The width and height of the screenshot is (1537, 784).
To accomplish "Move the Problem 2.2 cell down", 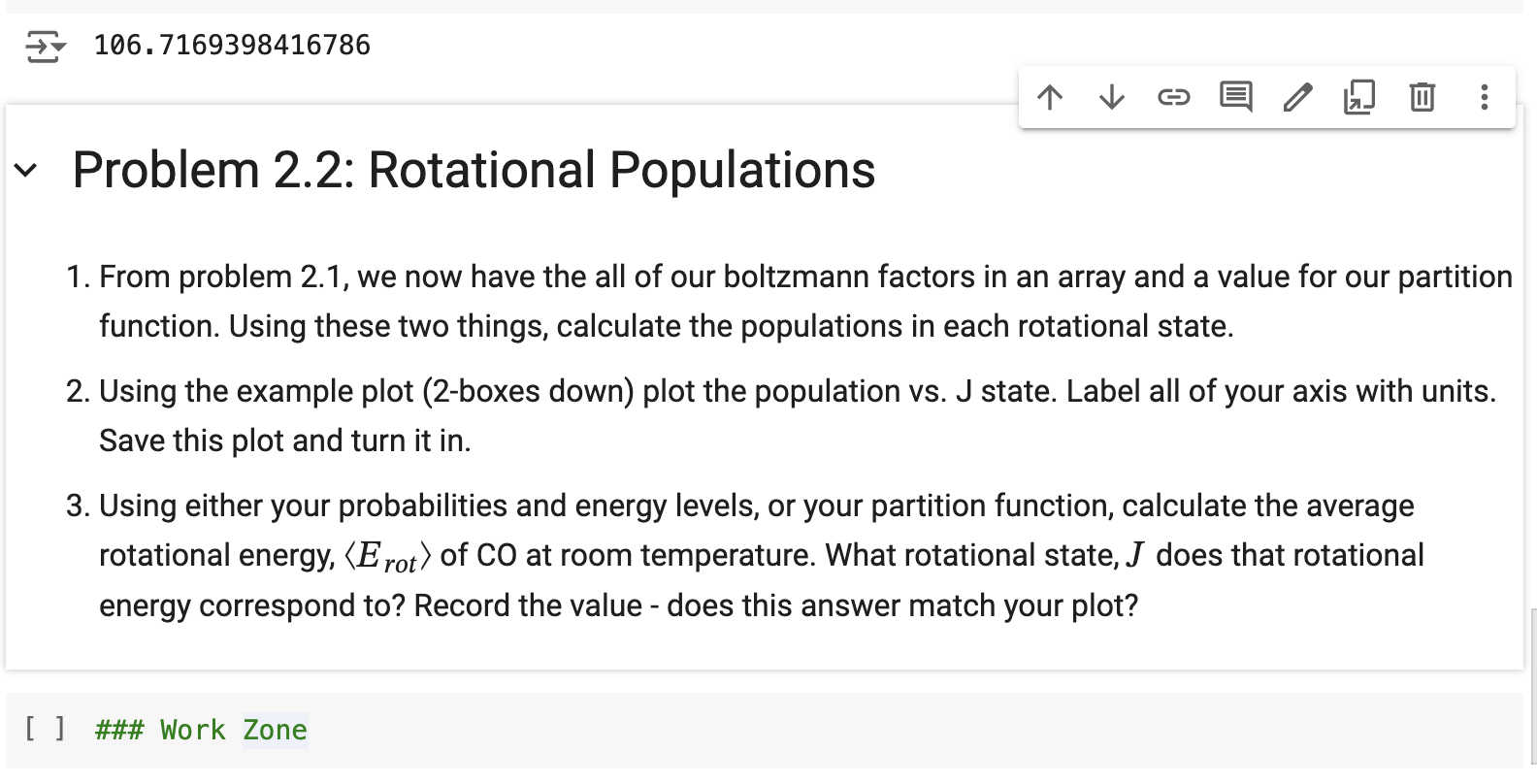I will point(1111,97).
